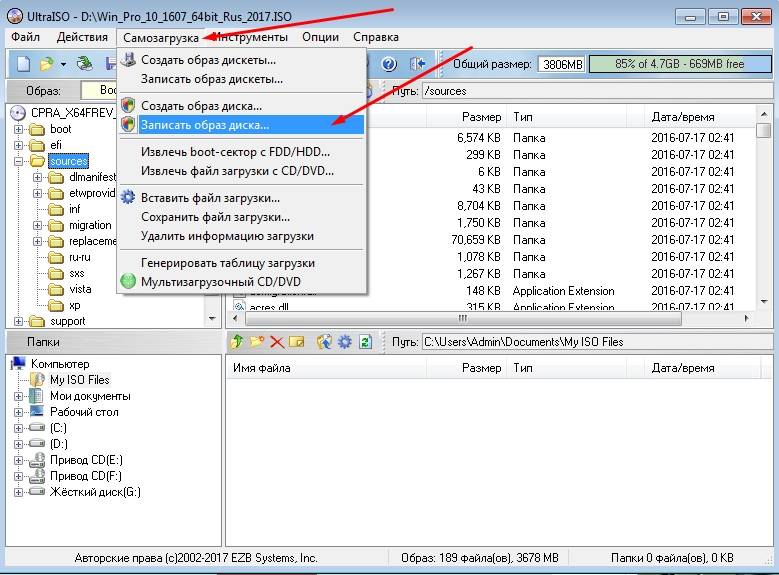Click the green Refresh icon in lower toolbar
This screenshot has height=575, width=779.
click(365, 342)
